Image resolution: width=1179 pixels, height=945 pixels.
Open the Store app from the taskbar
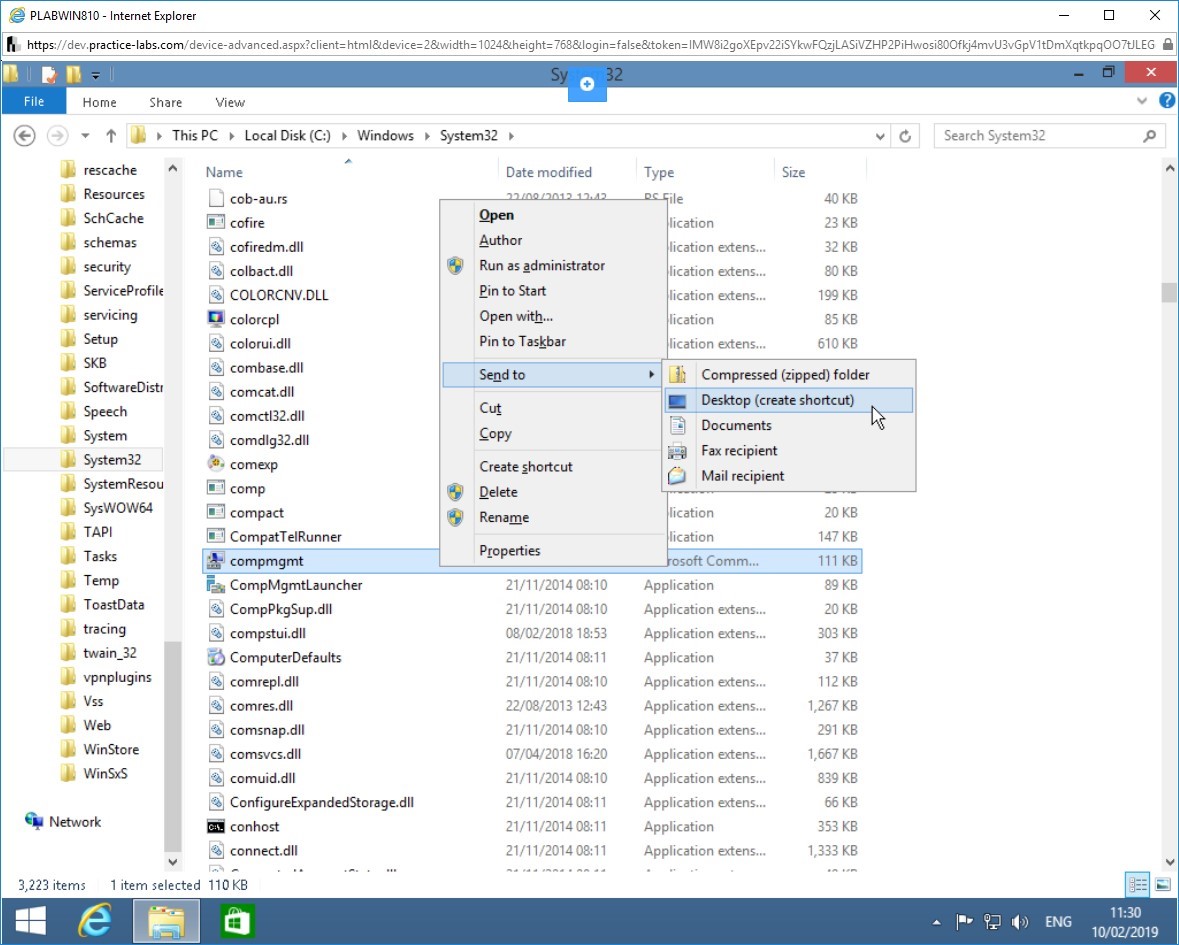coord(237,921)
